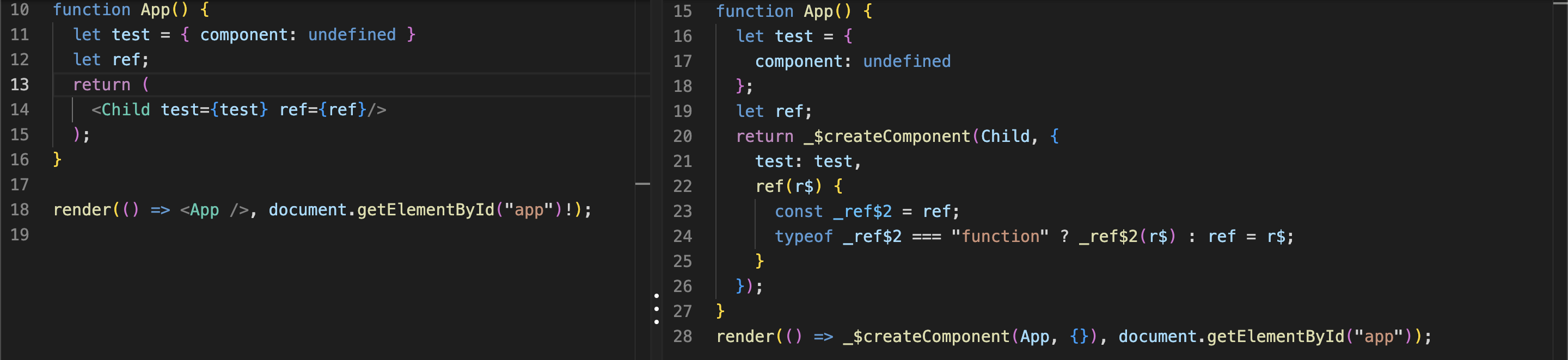Click the "return (" statement on line 13
This screenshot has height=360, width=1568.
coord(112,84)
